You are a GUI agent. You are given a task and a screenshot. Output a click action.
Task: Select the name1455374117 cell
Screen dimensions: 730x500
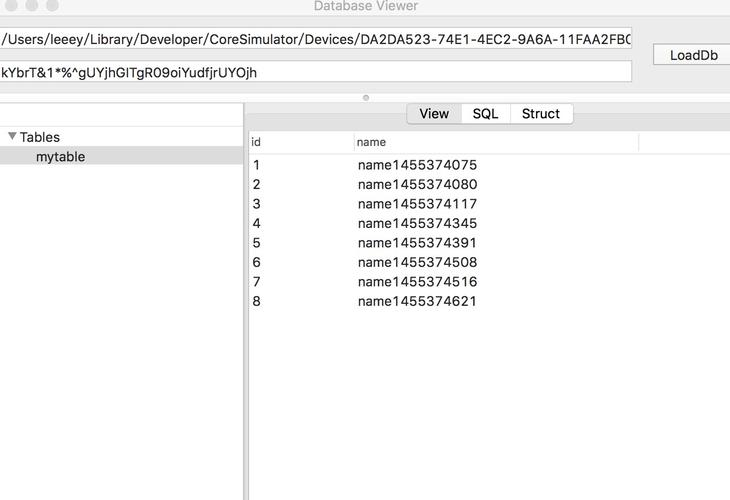coord(417,204)
